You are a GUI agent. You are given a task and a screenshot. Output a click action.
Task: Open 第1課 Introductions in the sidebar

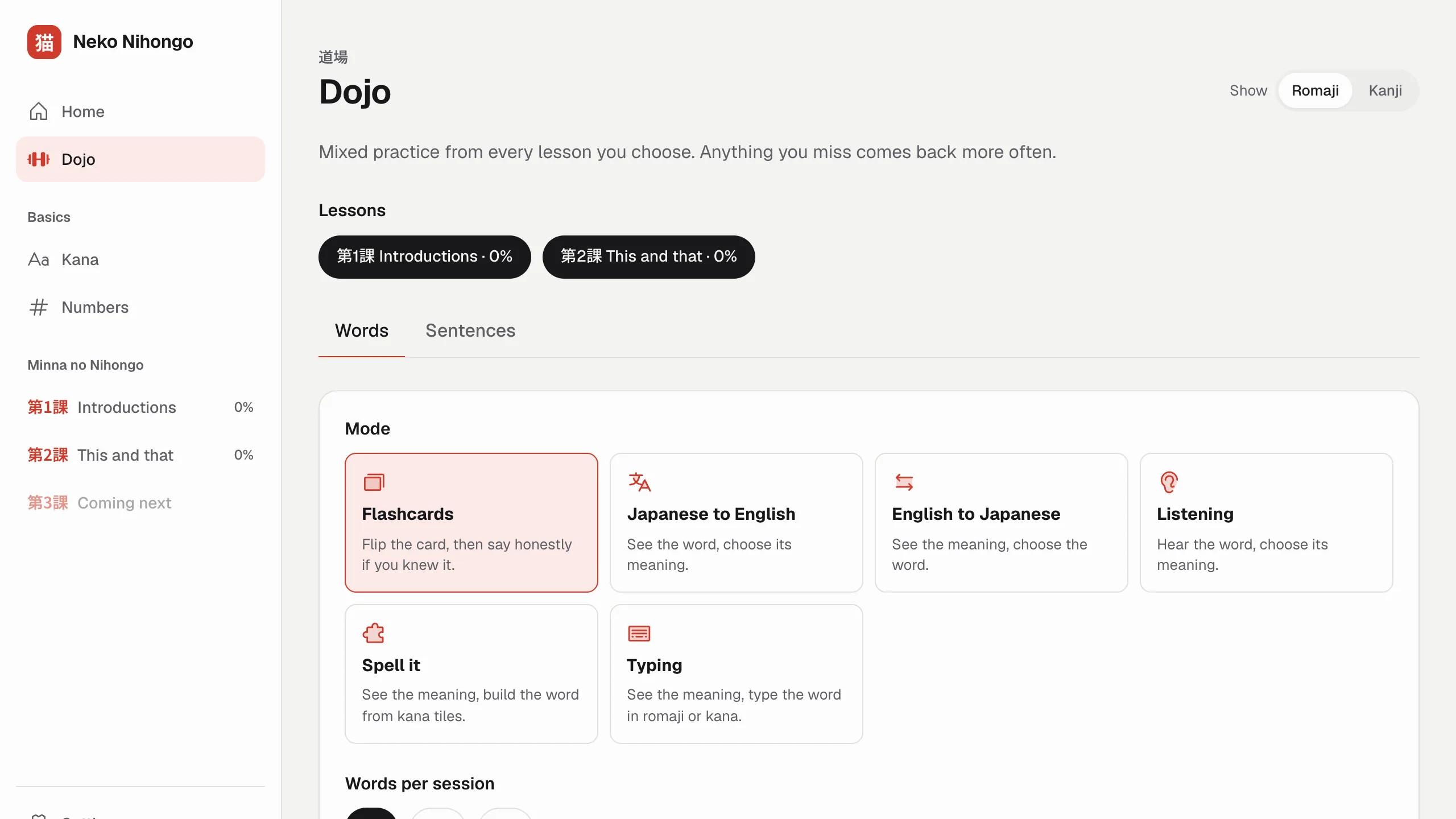pos(140,407)
